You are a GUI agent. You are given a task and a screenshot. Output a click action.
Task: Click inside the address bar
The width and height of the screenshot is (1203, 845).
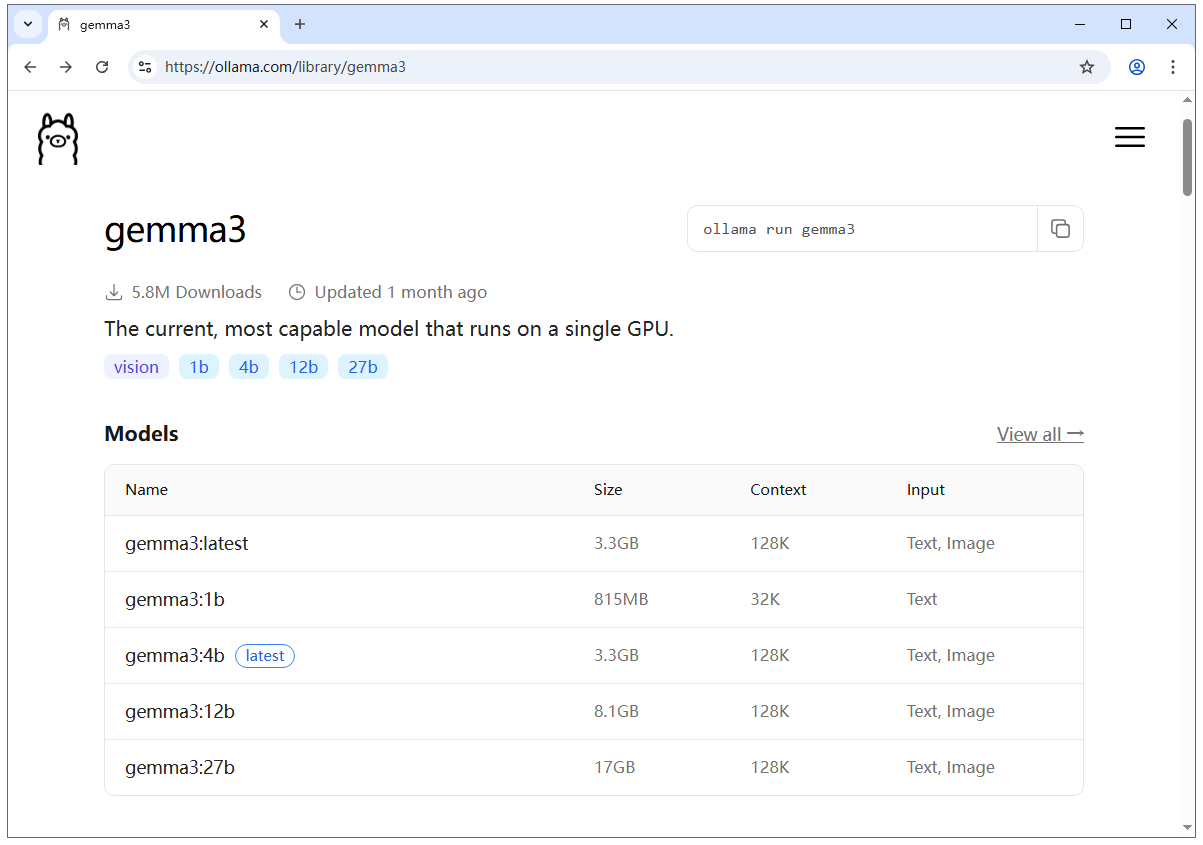pos(500,67)
